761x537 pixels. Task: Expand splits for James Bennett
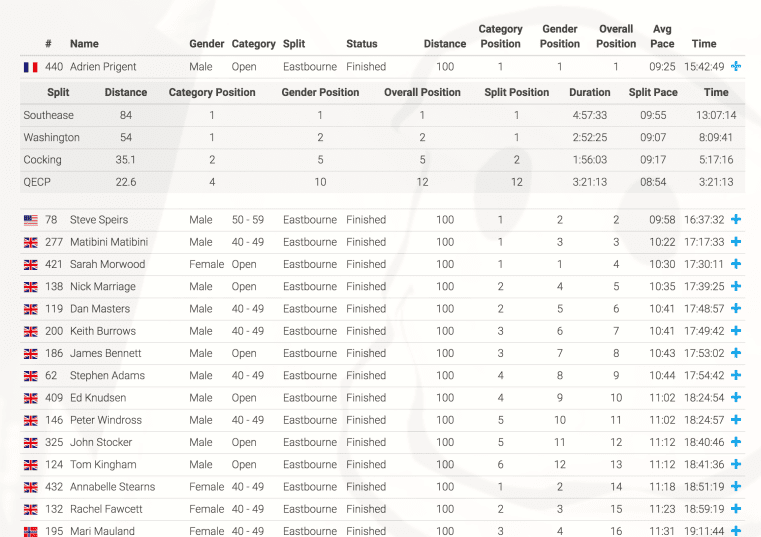(736, 353)
